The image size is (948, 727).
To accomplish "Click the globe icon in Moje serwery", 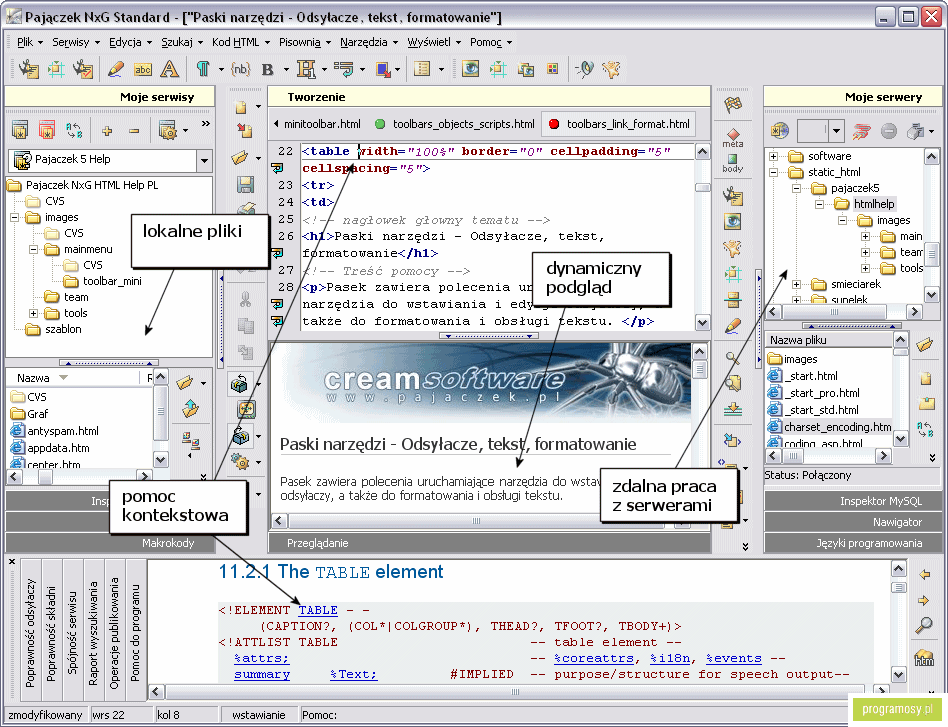I will click(780, 130).
